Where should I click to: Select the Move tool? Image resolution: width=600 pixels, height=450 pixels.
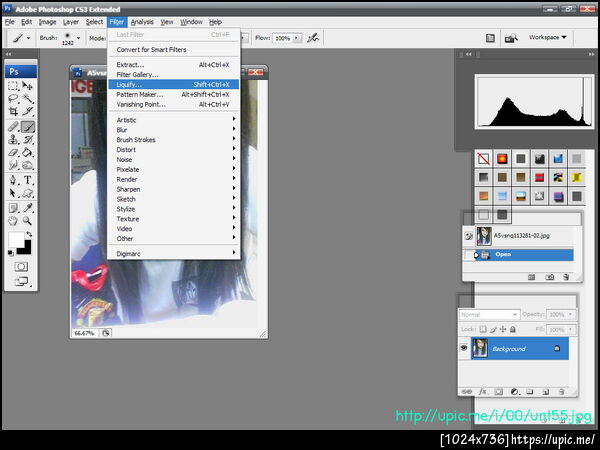28,86
